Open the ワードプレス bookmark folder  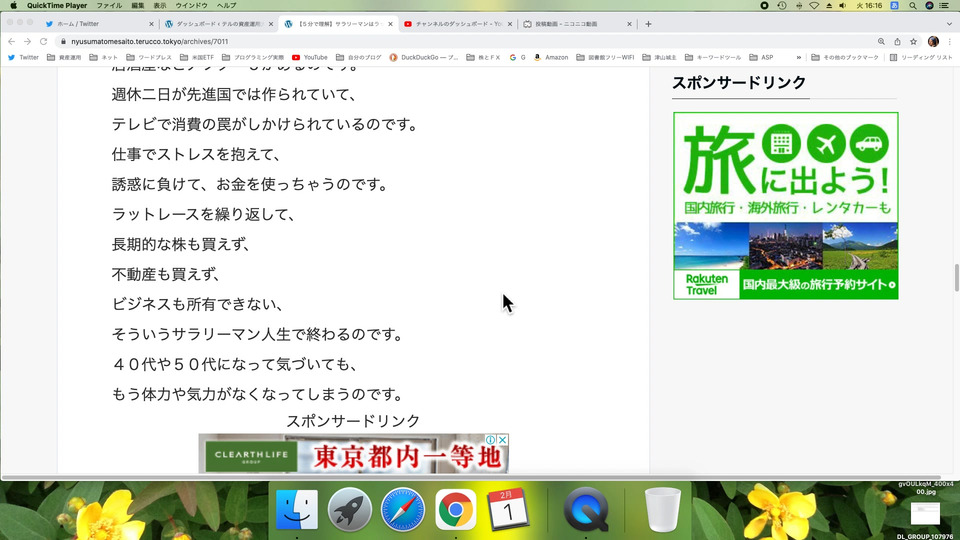(147, 58)
